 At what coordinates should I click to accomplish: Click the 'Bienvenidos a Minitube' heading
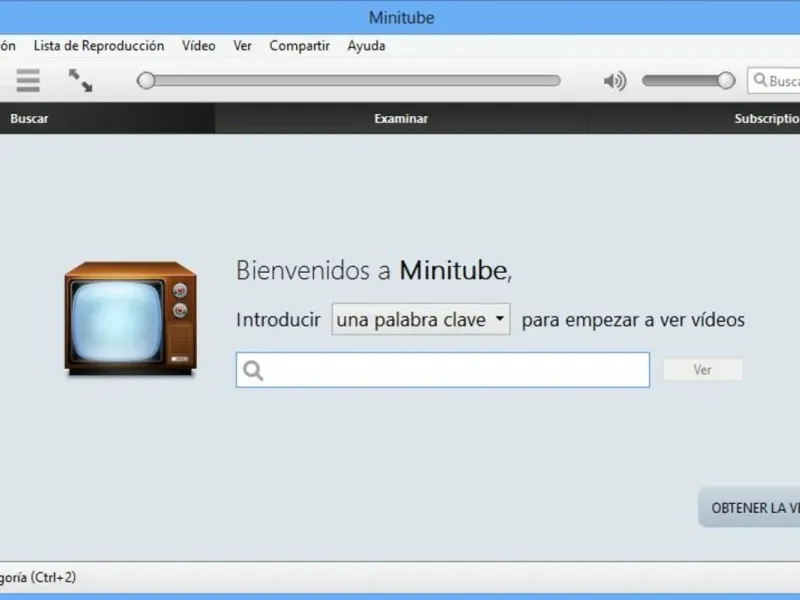(x=374, y=270)
